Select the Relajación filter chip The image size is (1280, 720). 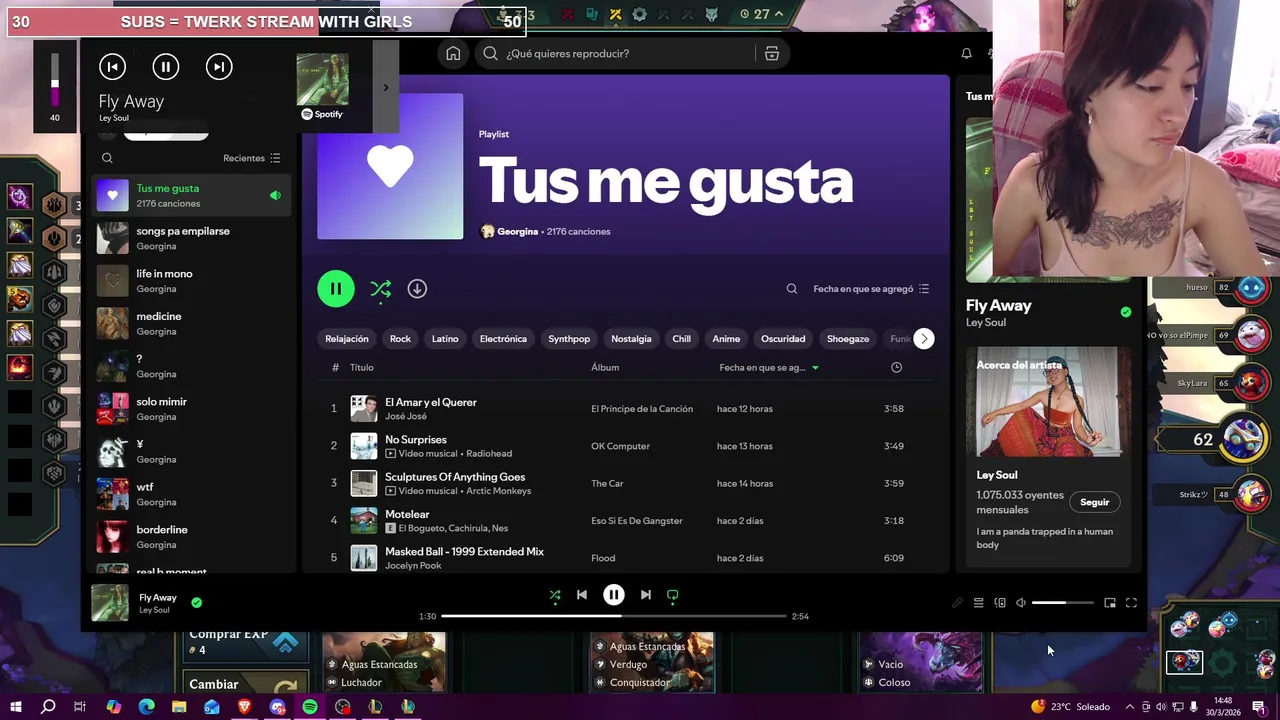pos(347,339)
